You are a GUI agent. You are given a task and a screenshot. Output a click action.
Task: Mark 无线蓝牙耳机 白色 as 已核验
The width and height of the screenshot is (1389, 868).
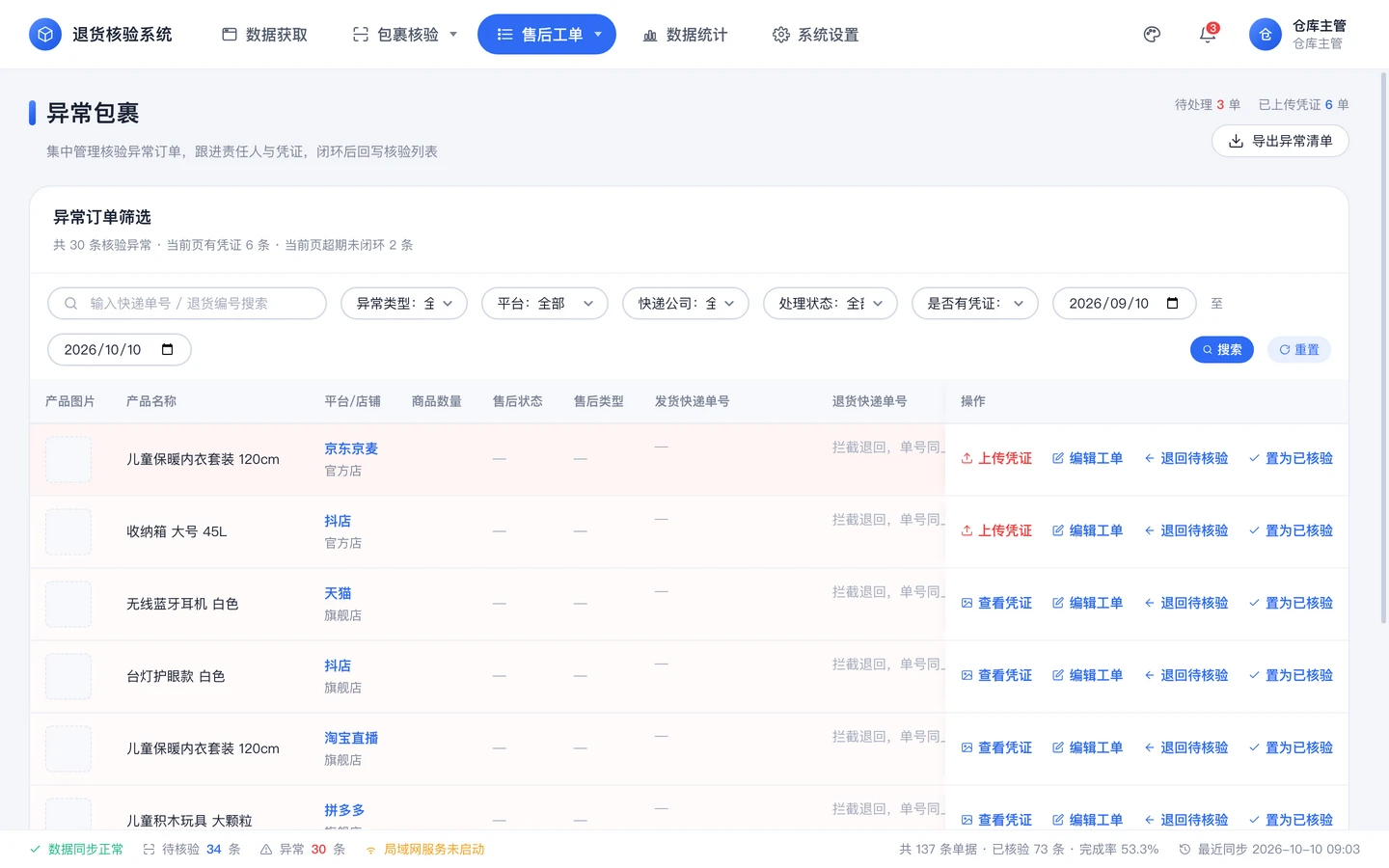(1291, 603)
